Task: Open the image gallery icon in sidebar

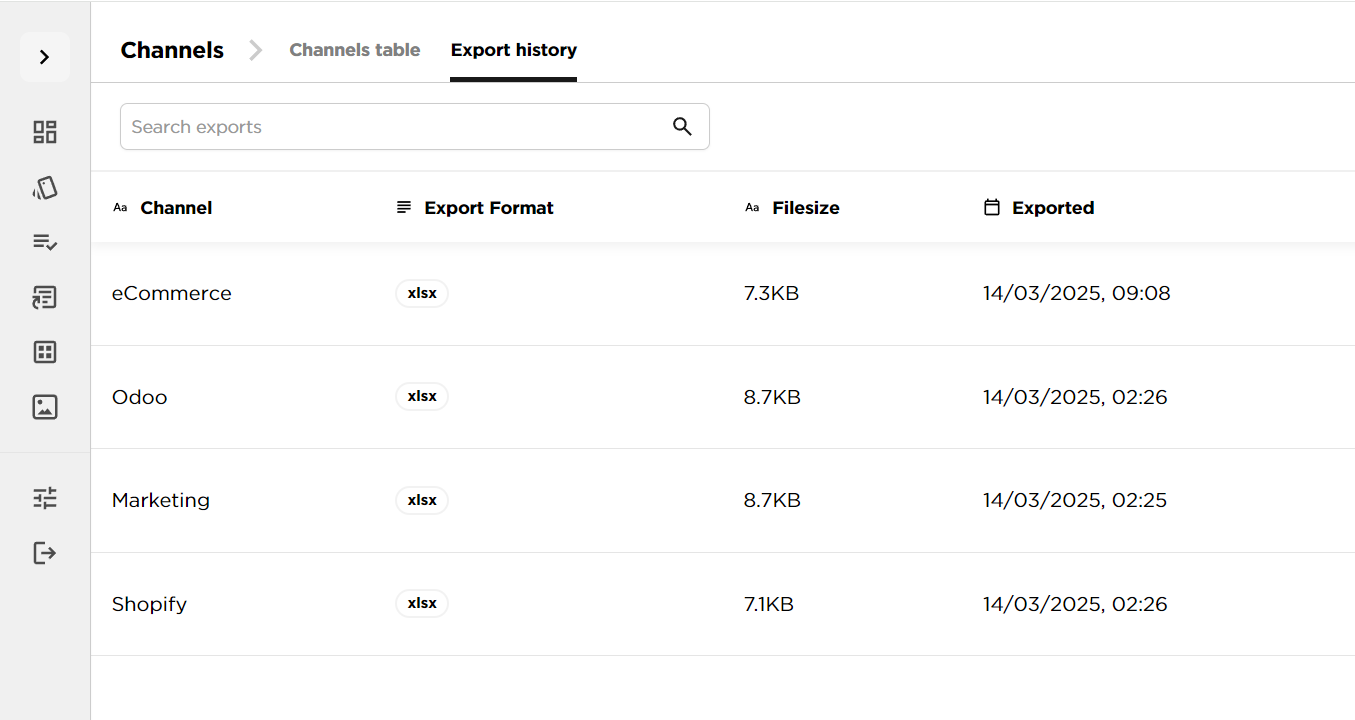Action: coord(45,407)
